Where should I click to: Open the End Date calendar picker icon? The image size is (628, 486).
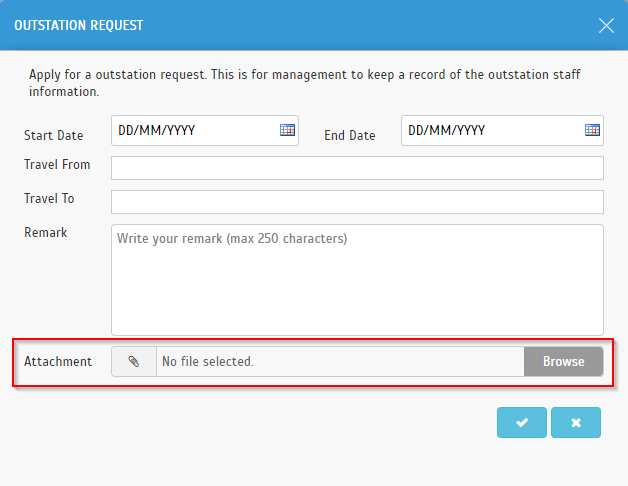click(x=592, y=130)
